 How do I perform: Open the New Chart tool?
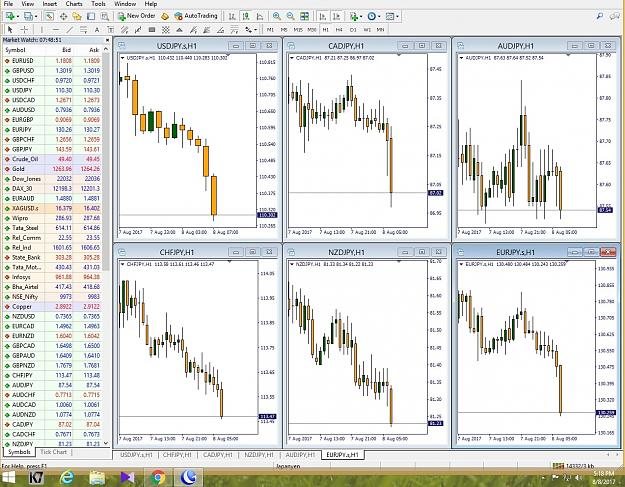[10, 16]
